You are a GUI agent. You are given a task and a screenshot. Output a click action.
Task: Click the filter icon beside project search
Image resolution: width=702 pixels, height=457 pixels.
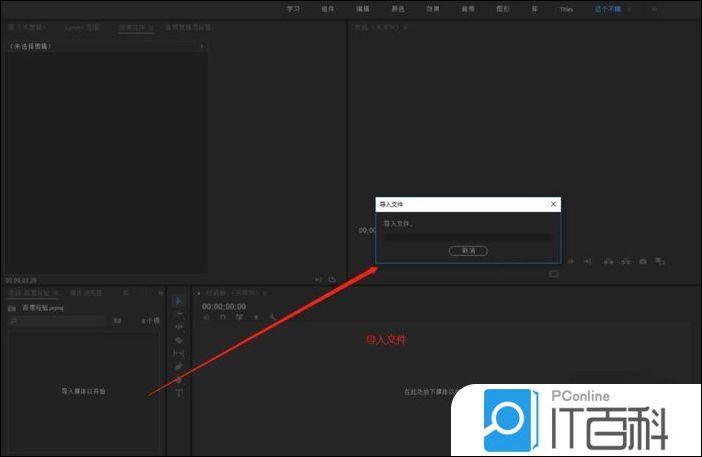click(117, 321)
